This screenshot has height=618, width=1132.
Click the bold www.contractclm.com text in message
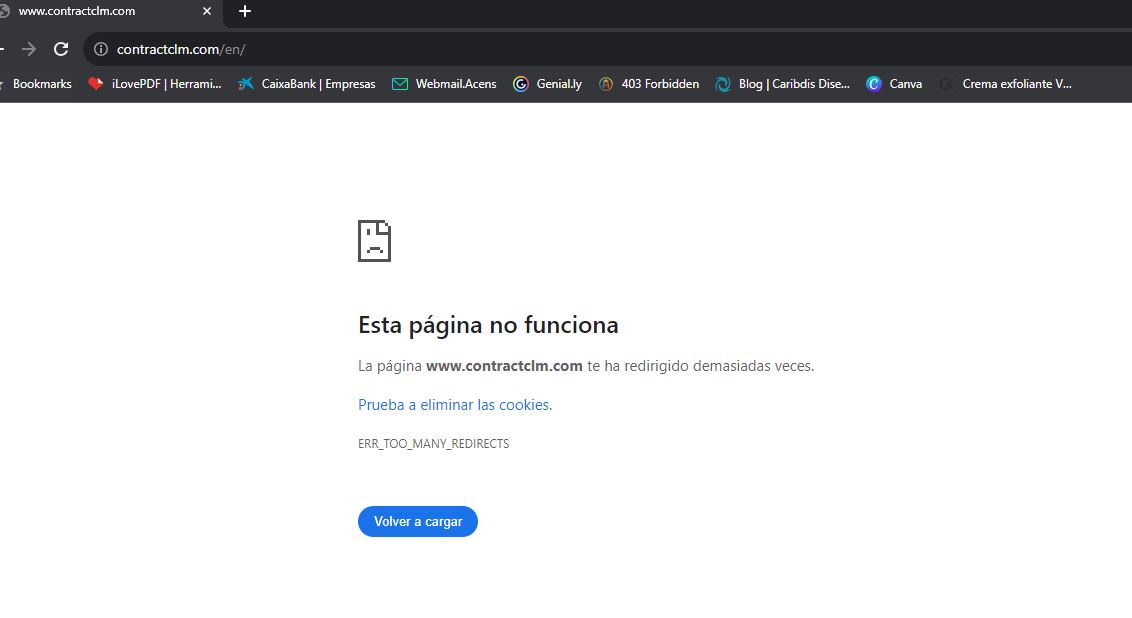tap(504, 366)
